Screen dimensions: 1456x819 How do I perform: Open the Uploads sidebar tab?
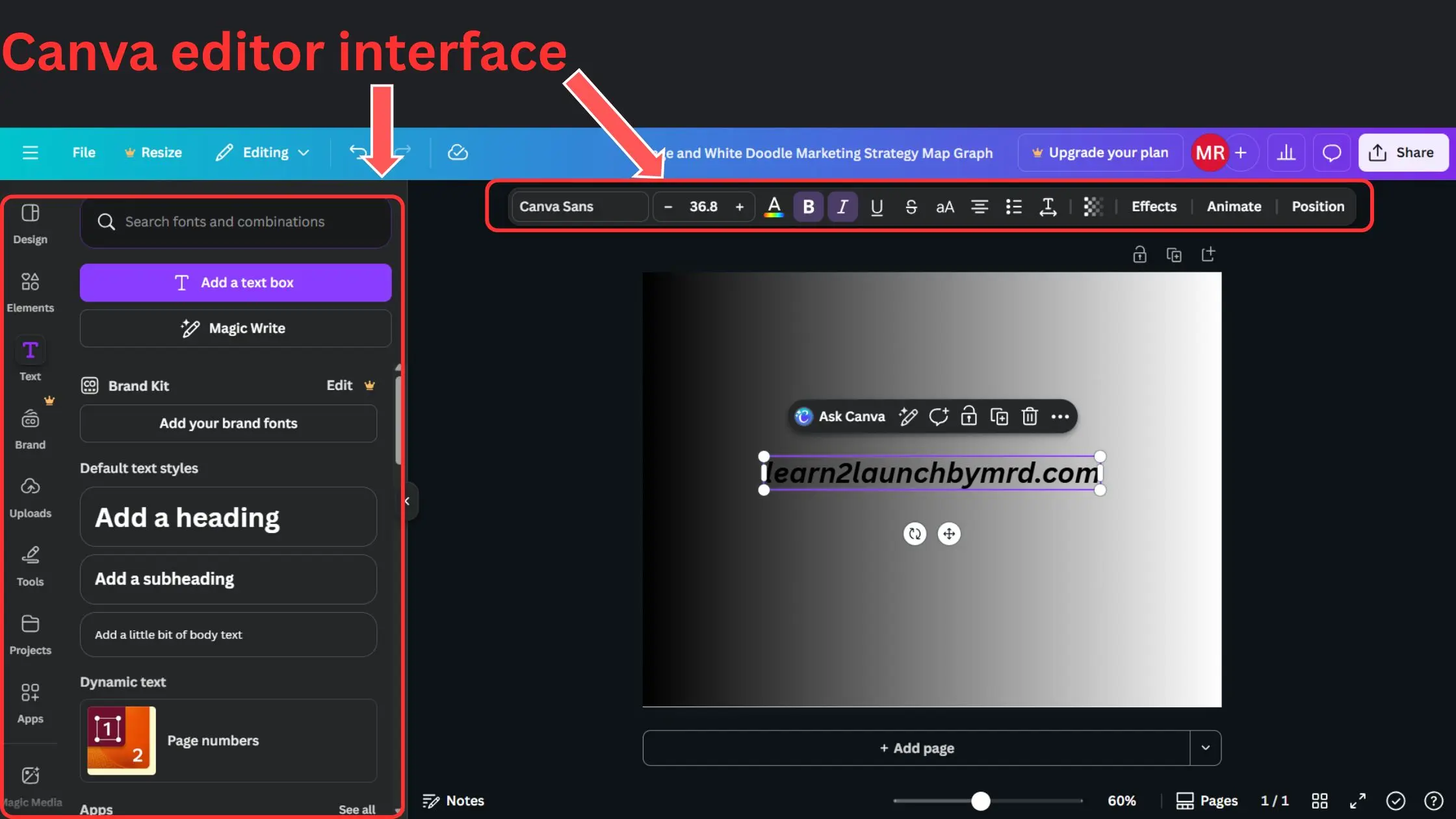tap(30, 498)
